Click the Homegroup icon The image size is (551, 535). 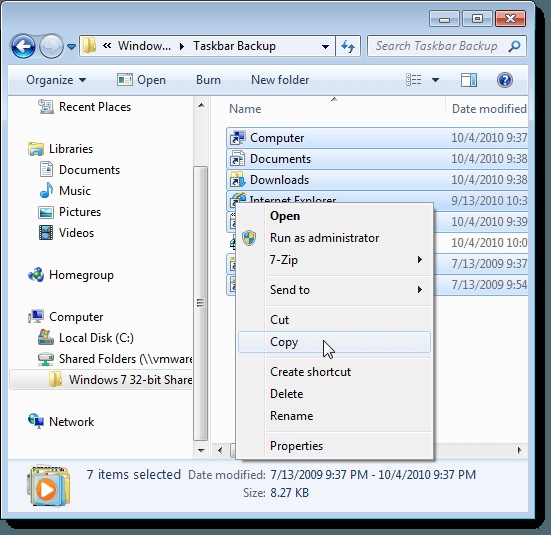[36, 275]
